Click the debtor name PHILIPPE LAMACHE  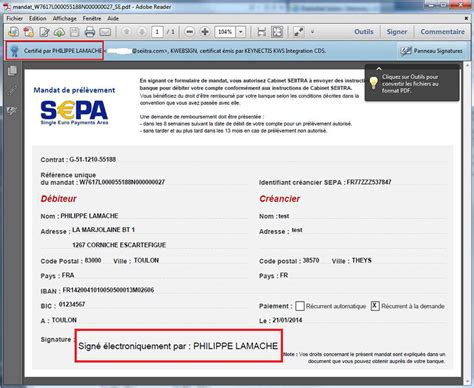coord(89,216)
